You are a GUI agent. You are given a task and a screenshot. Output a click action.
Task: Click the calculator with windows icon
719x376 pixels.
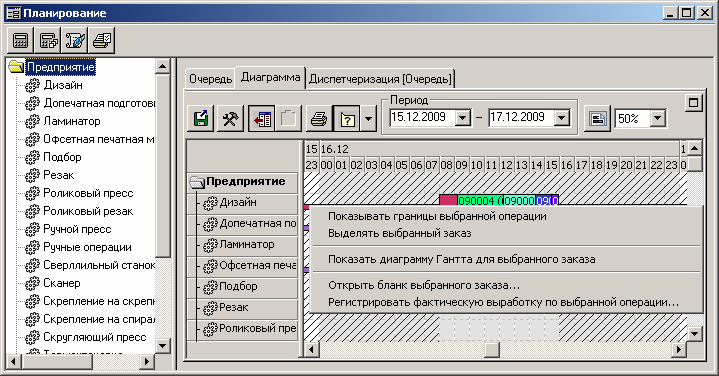point(48,40)
